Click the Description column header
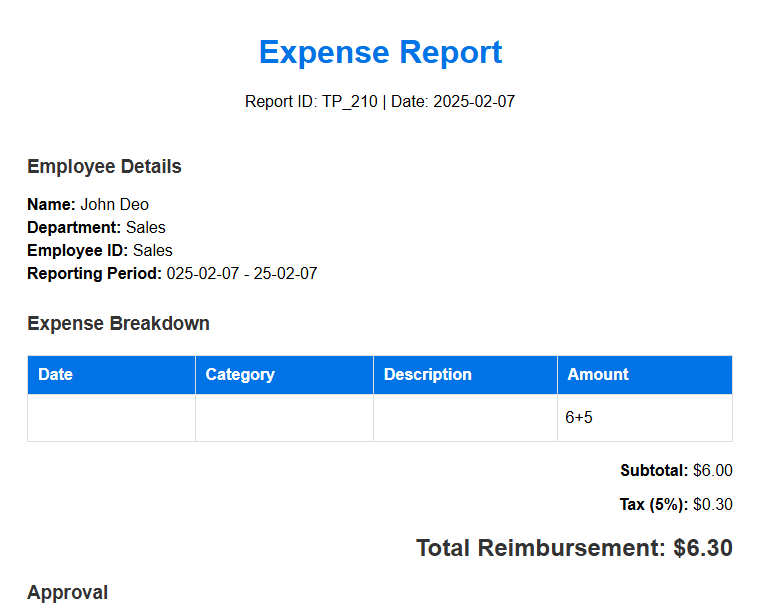Viewport: 765px width, 614px height. point(465,375)
